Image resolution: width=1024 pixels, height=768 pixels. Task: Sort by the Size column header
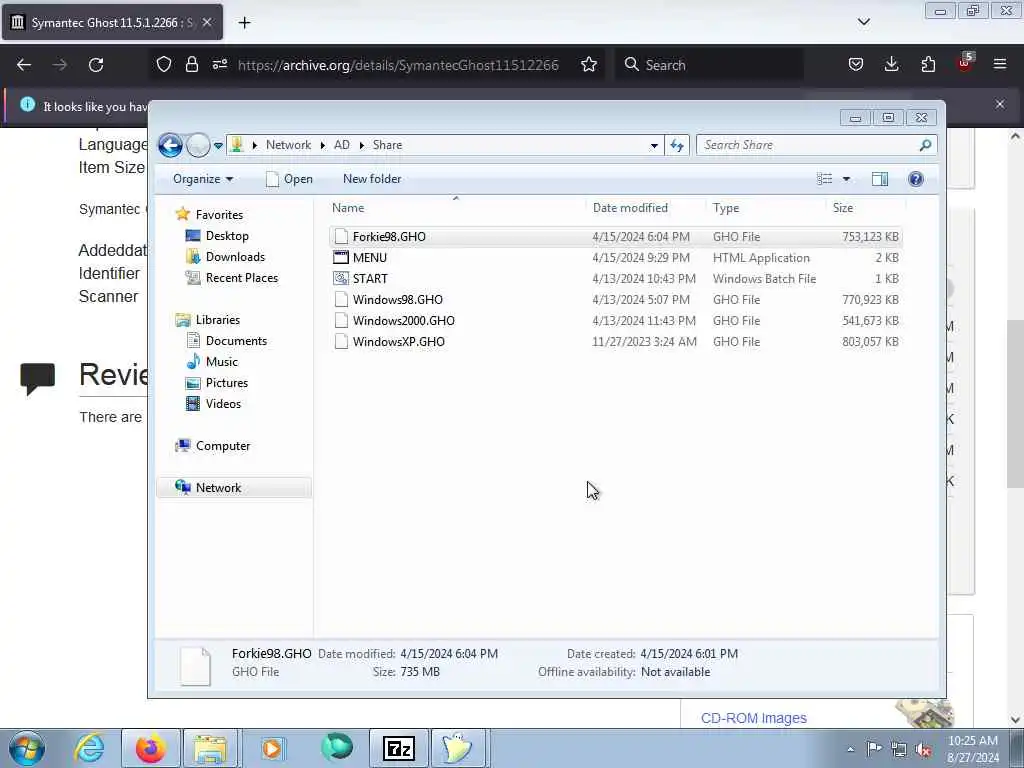click(x=866, y=208)
